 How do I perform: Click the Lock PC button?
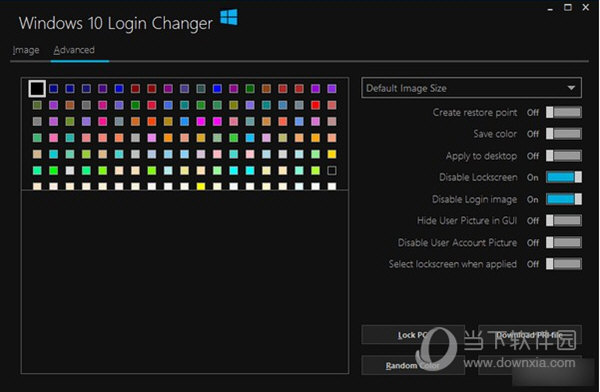pos(413,335)
